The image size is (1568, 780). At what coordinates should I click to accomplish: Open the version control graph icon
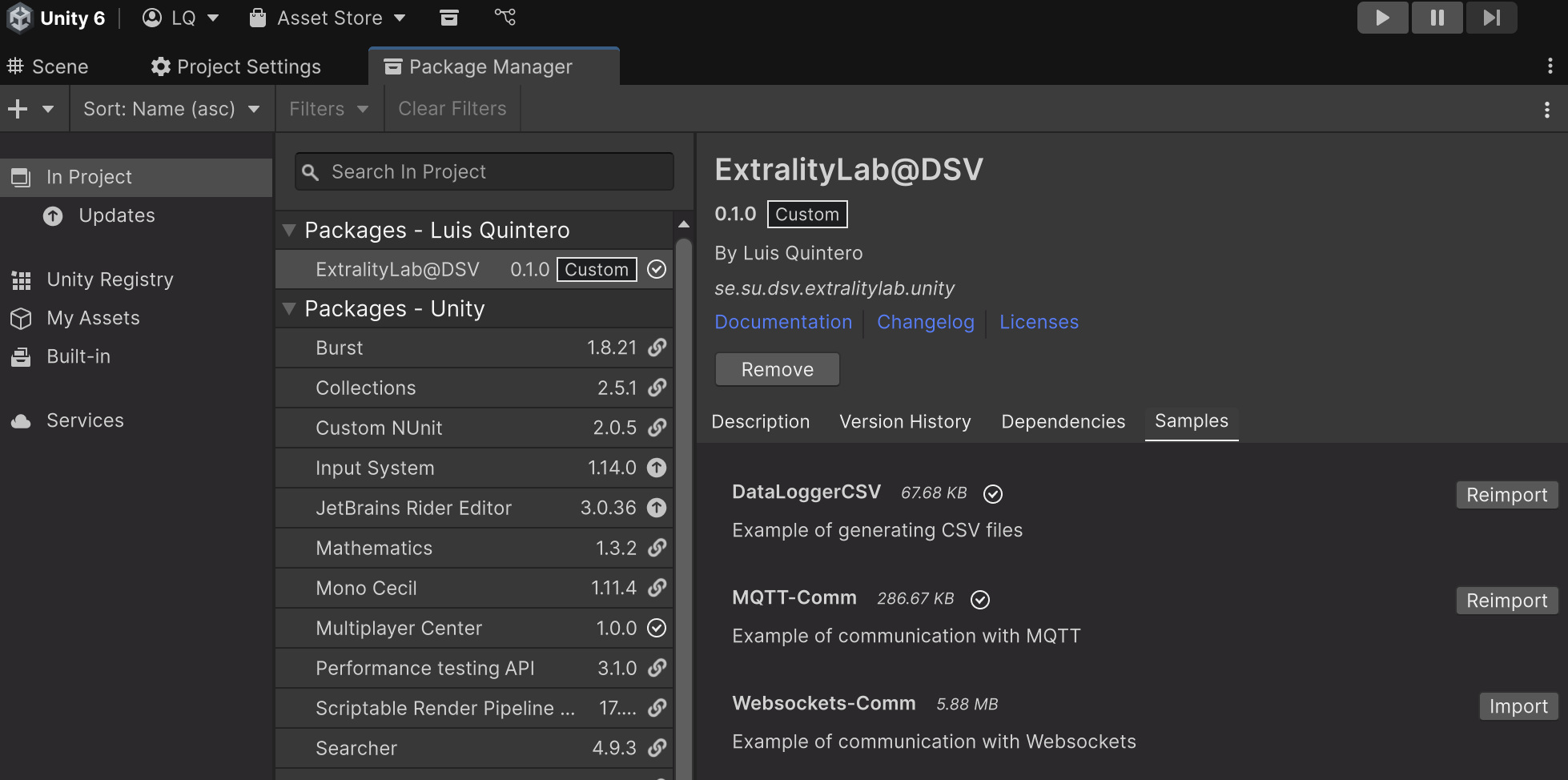[505, 17]
